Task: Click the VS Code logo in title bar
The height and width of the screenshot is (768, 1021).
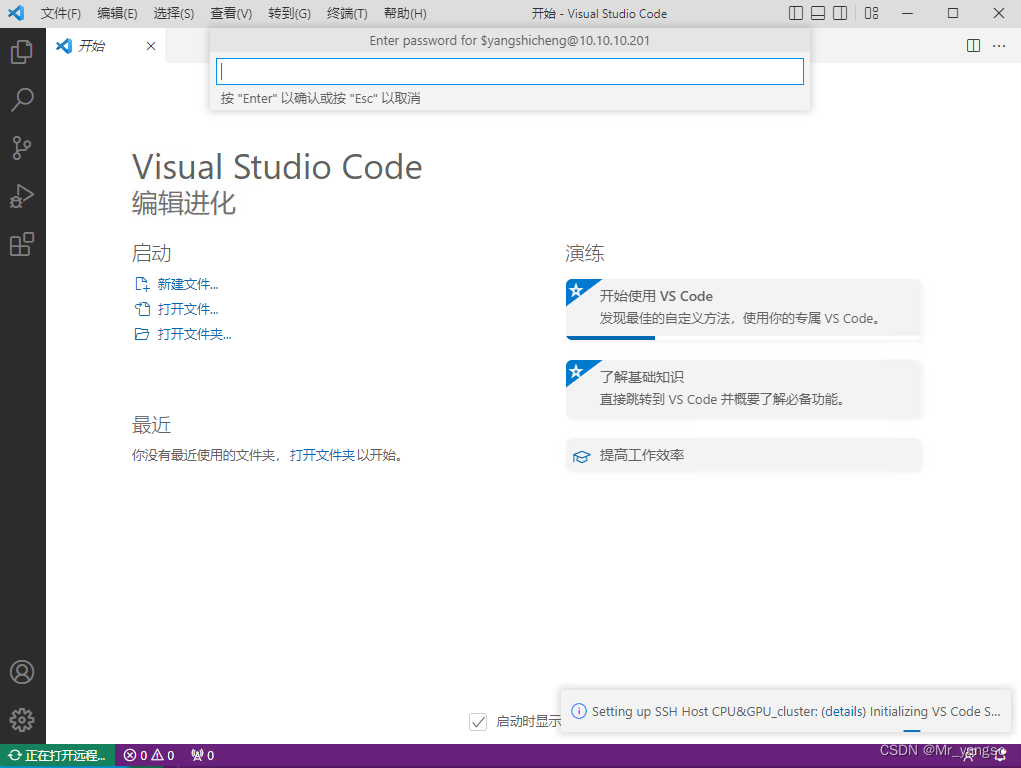Action: (x=16, y=13)
